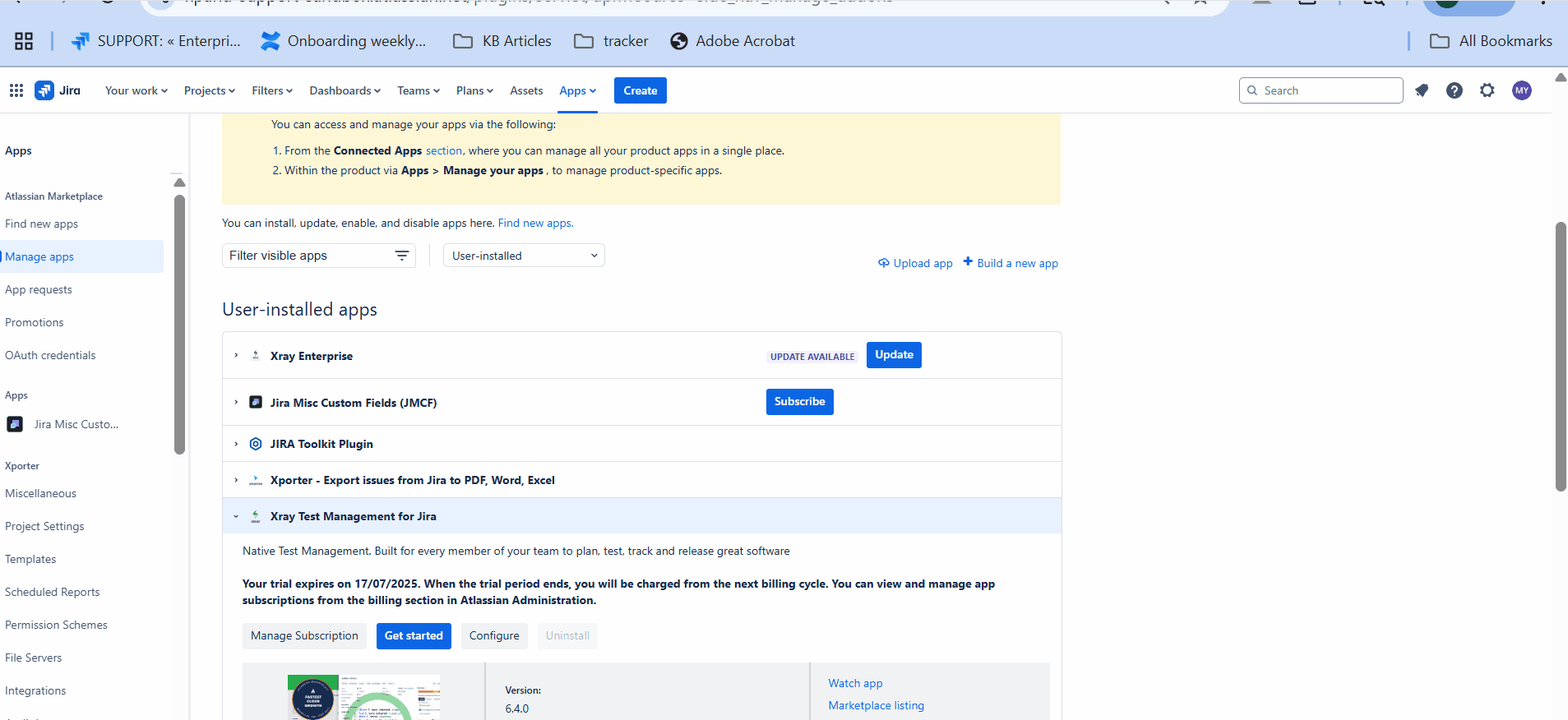1568x720 pixels.
Task: Click the Create button
Action: 641,90
